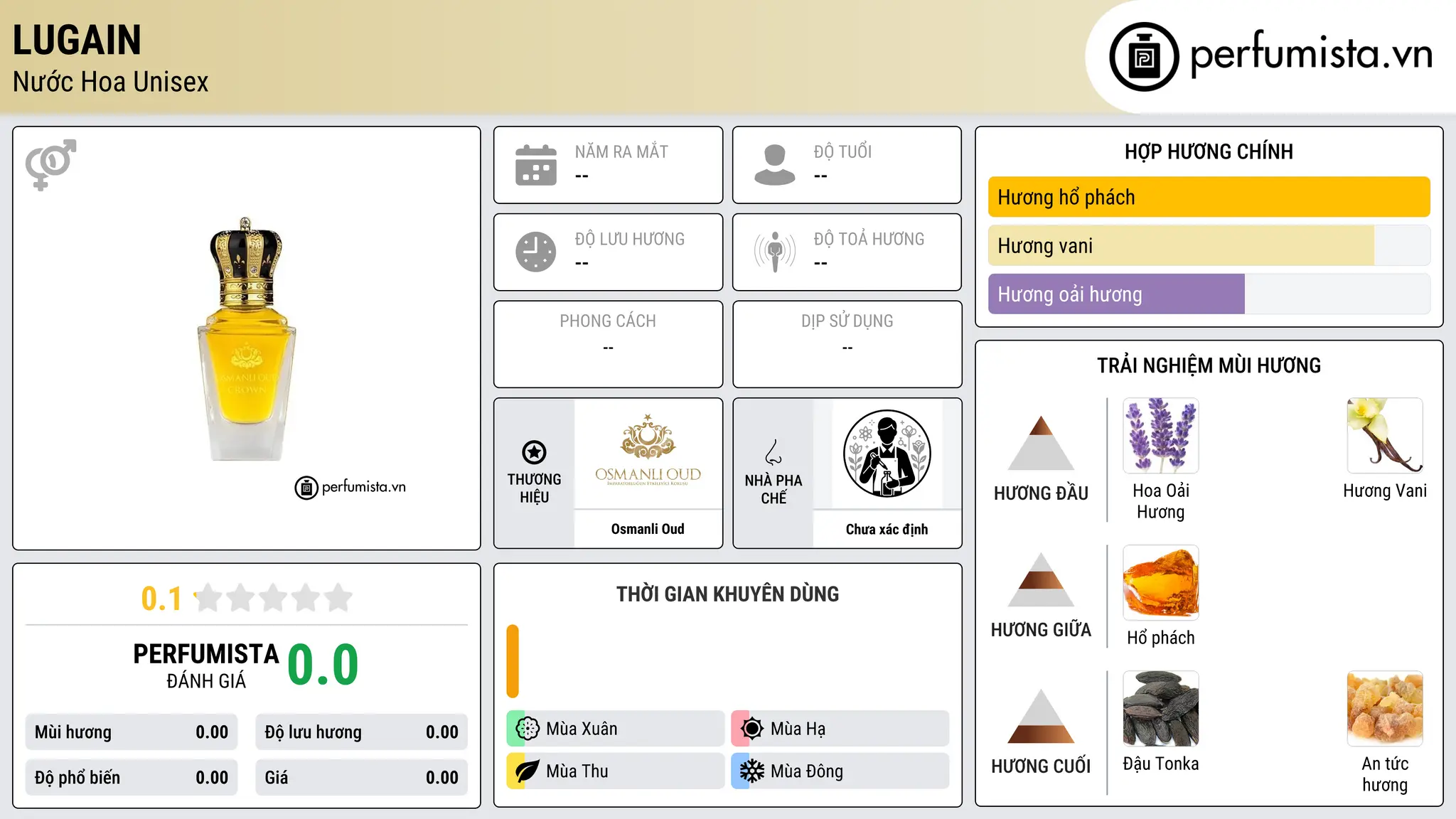
Task: Click the Độ lưu hương score row
Action: click(x=362, y=732)
